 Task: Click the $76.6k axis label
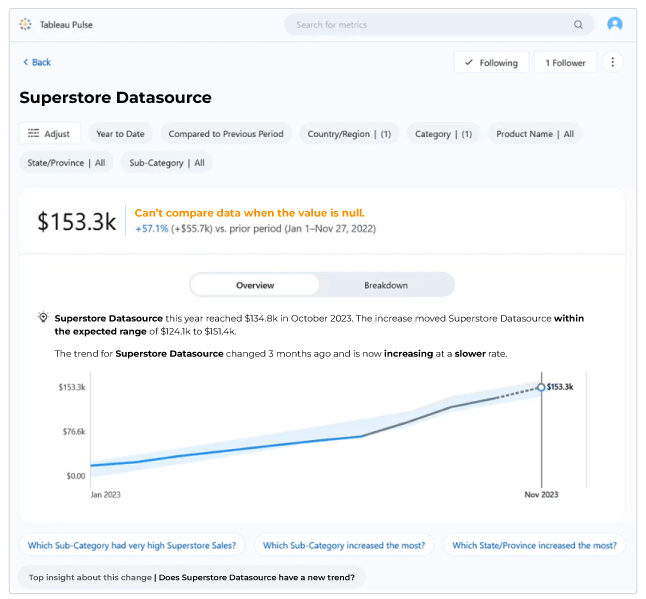(74, 431)
